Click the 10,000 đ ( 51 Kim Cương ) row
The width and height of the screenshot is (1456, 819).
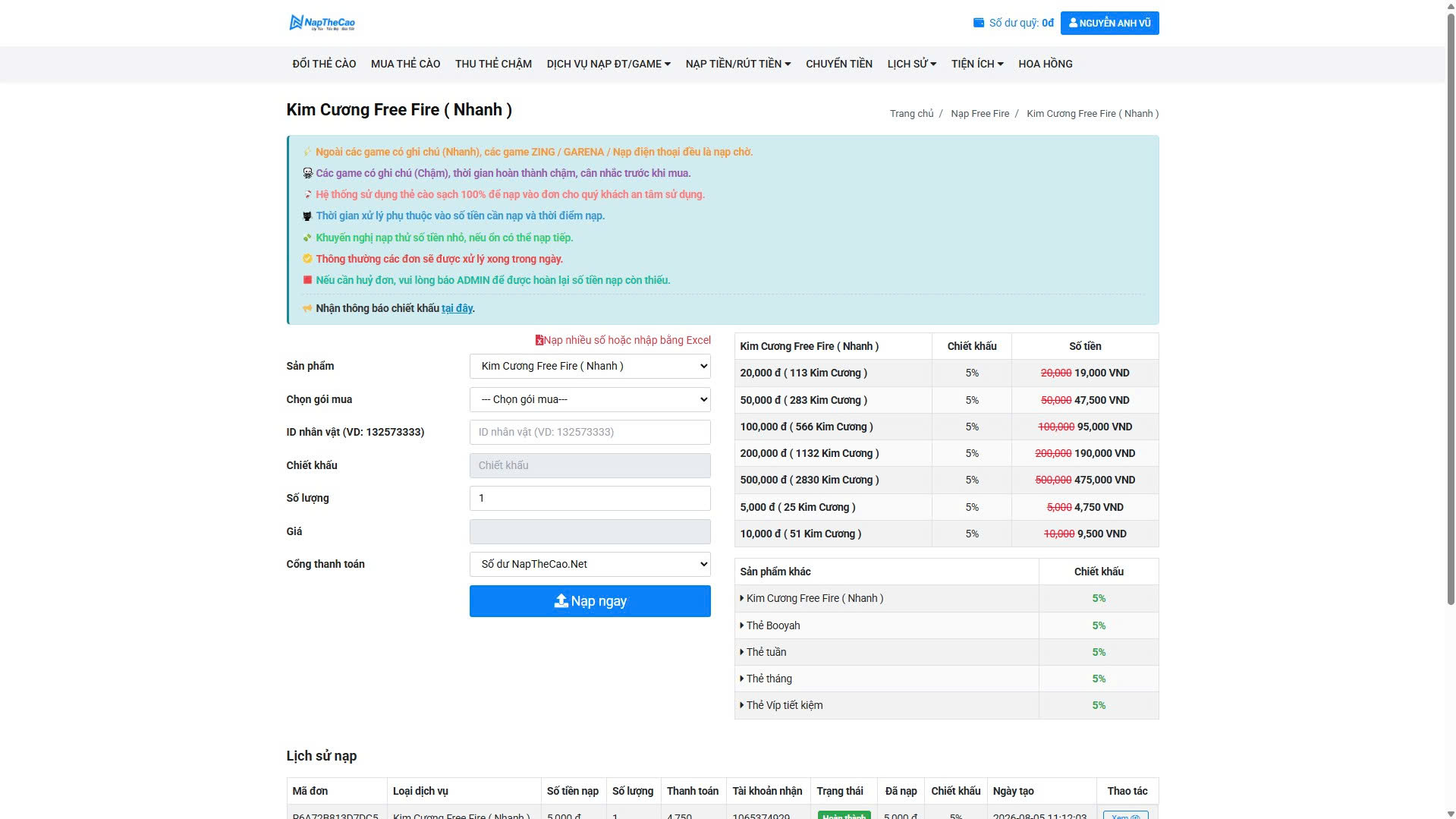coord(946,534)
